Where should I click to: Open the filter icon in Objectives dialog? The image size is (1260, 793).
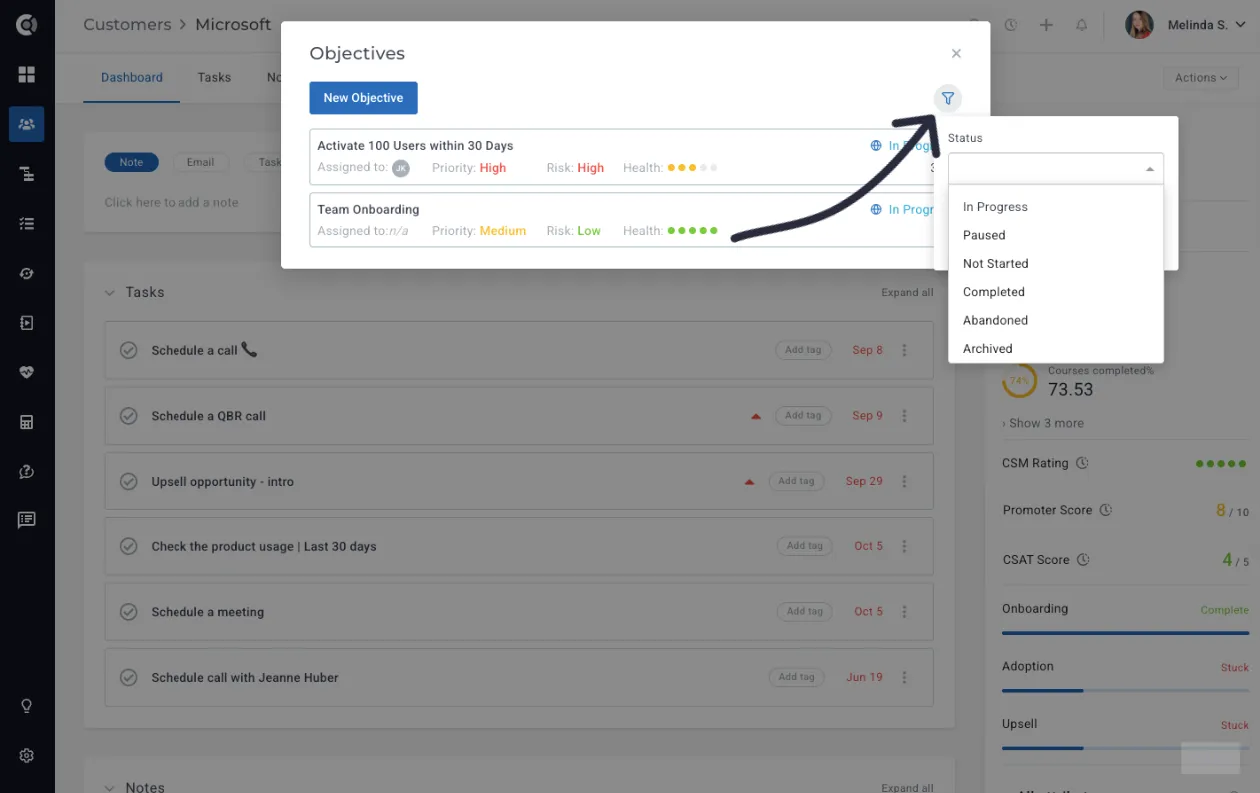947,98
